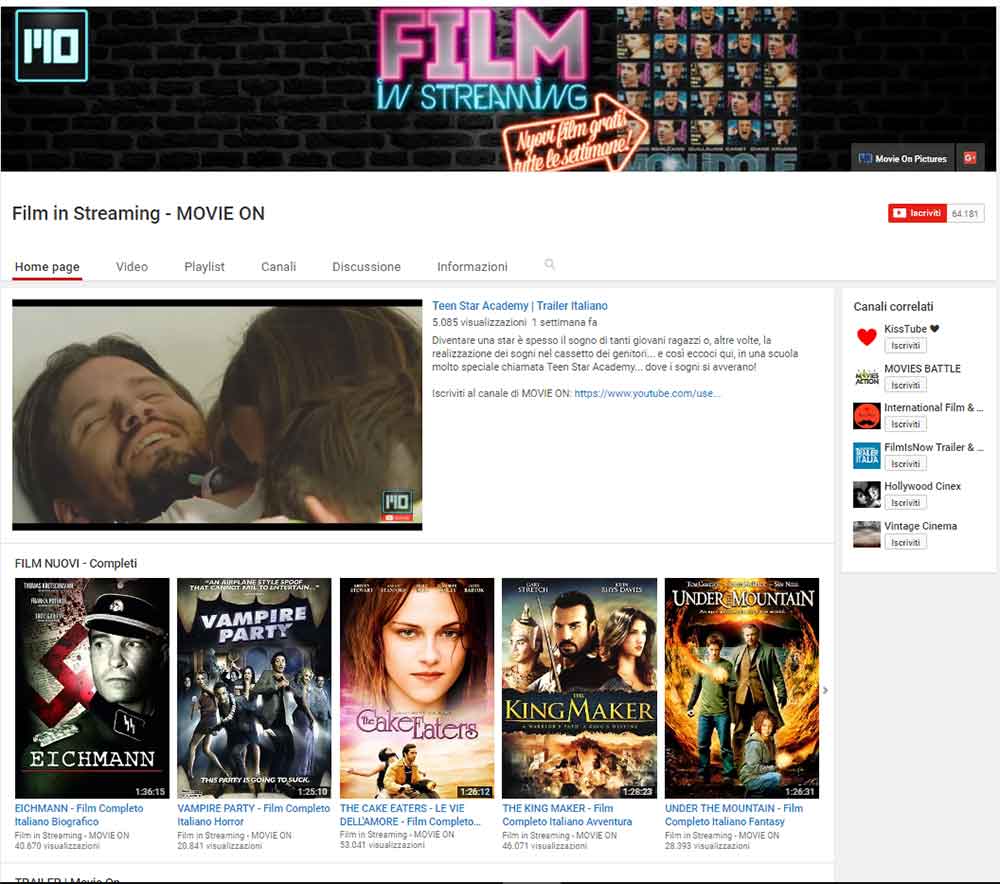
Task: Subscribe to FilmIsNow Trailer channel
Action: pos(906,464)
